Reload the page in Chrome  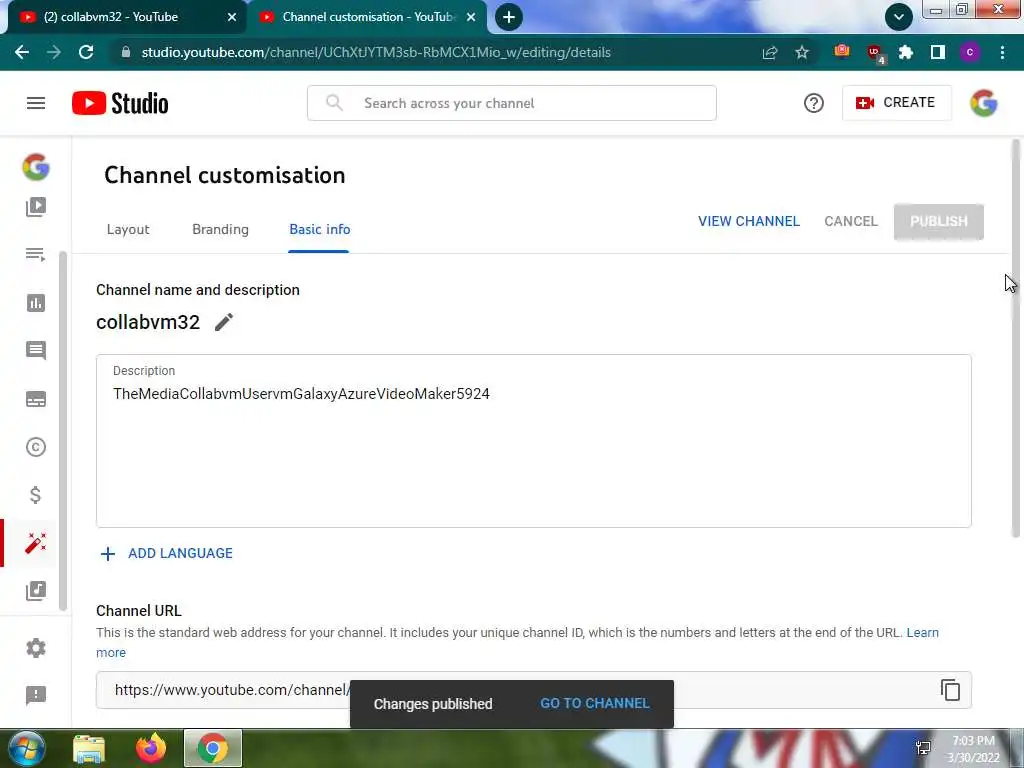(86, 52)
